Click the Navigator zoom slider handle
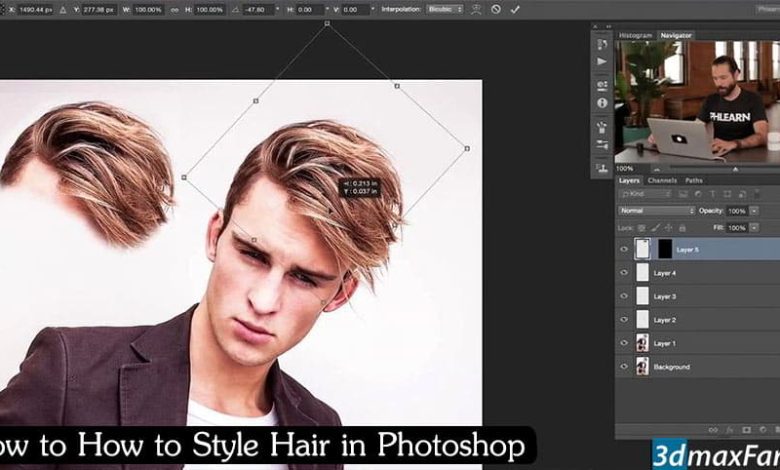Screen dimensions: 780x470 click(x=735, y=169)
